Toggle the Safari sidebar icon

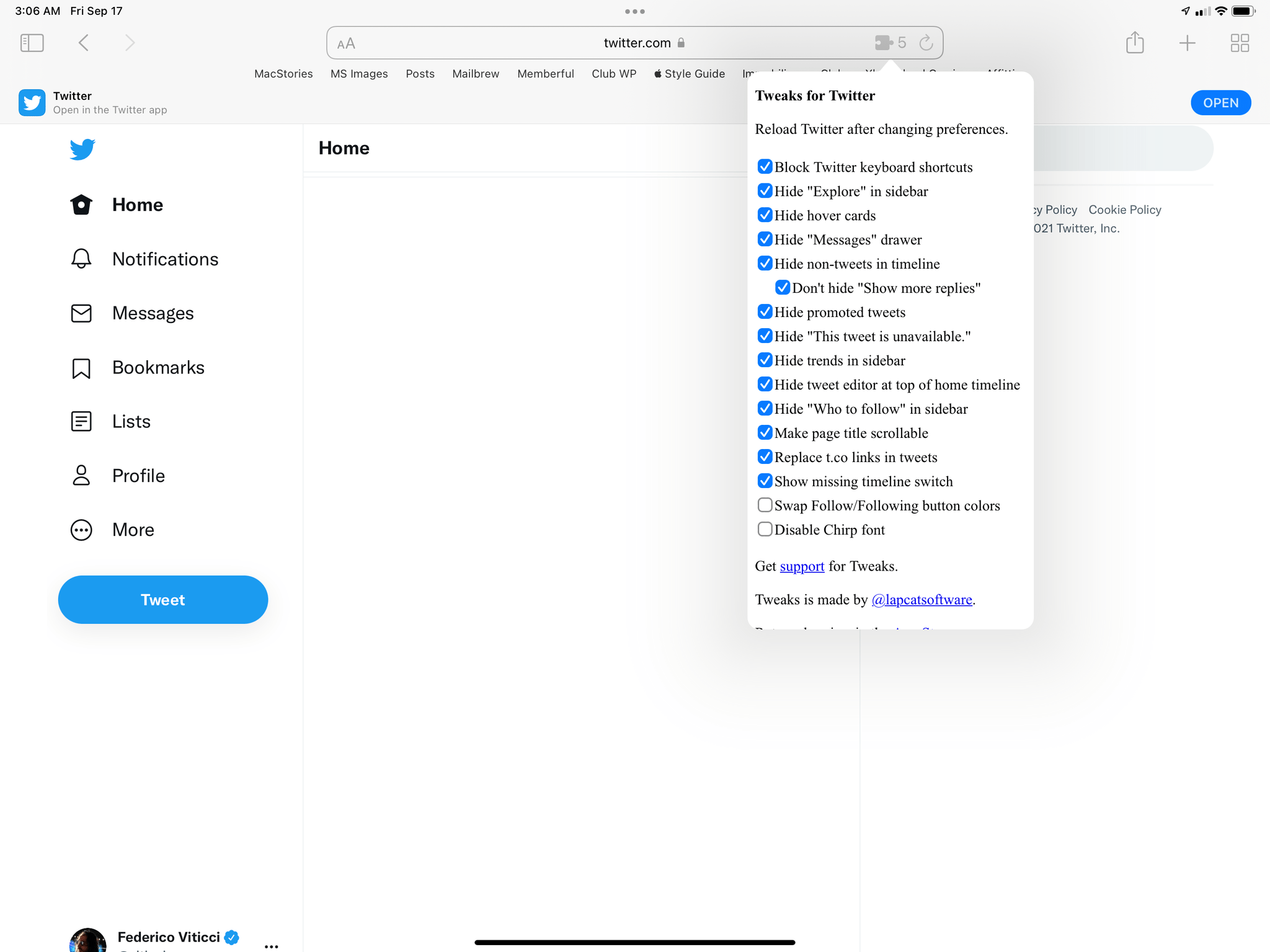pyautogui.click(x=32, y=43)
